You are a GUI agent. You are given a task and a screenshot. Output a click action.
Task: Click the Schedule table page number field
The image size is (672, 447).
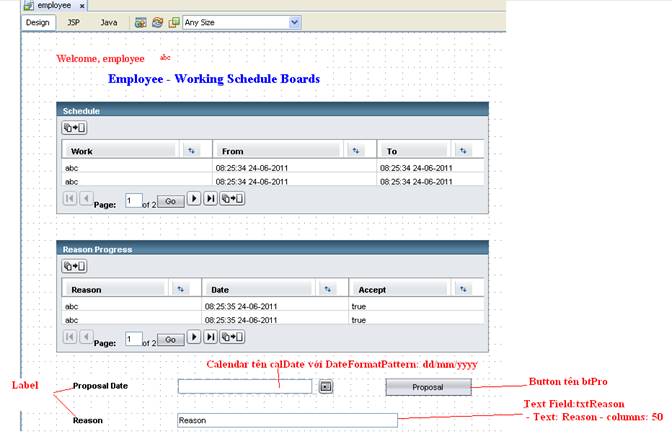tap(133, 201)
